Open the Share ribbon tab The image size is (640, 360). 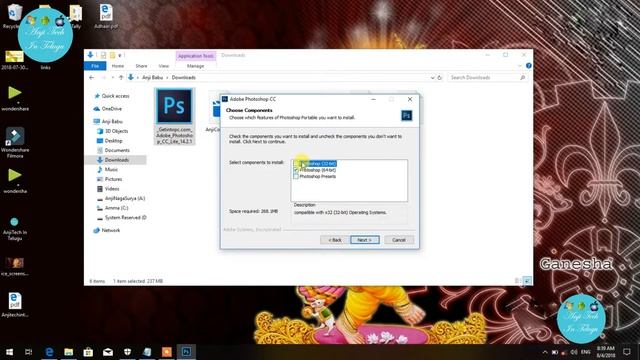141,66
